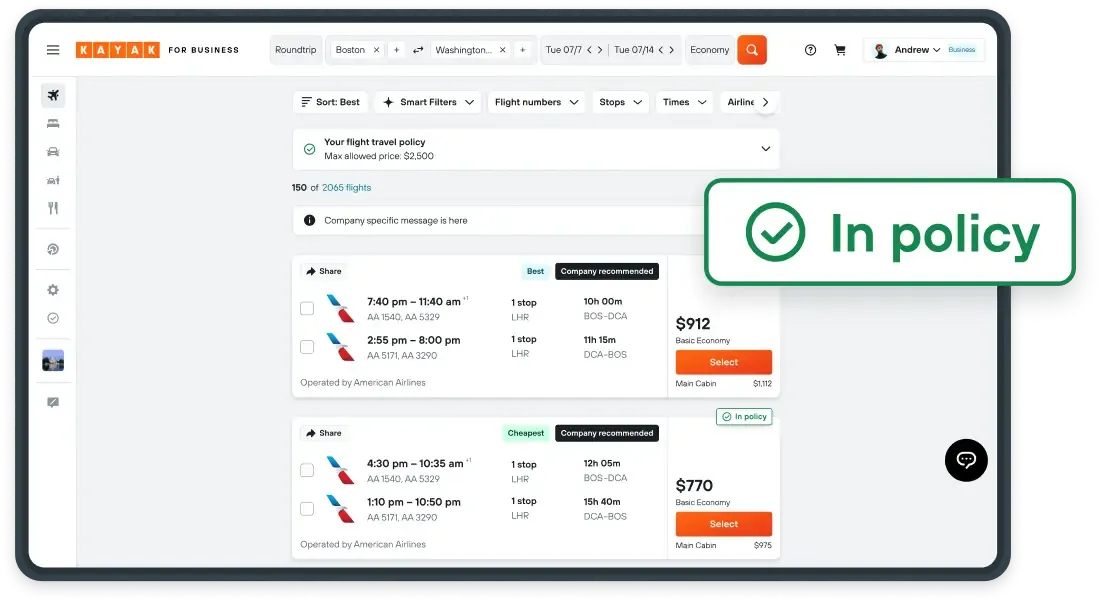Click the Business badge next to Andrew
The width and height of the screenshot is (1103, 603).
pyautogui.click(x=962, y=50)
